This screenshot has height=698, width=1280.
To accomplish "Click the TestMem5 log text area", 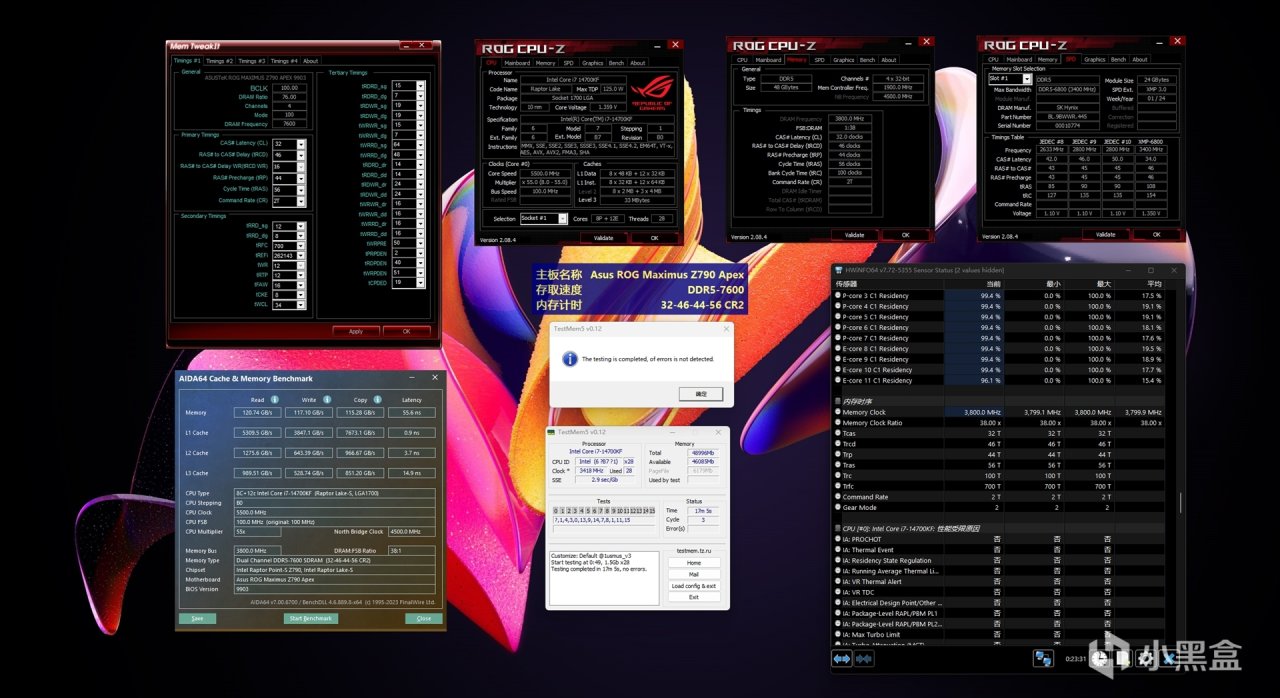I will click(604, 576).
